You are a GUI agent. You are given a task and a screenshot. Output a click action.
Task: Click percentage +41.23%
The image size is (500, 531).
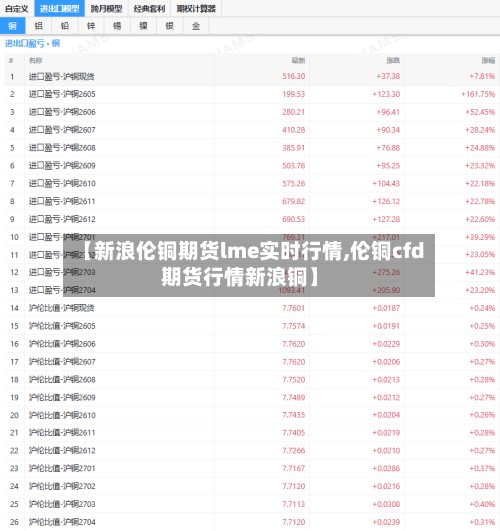pyautogui.click(x=480, y=272)
